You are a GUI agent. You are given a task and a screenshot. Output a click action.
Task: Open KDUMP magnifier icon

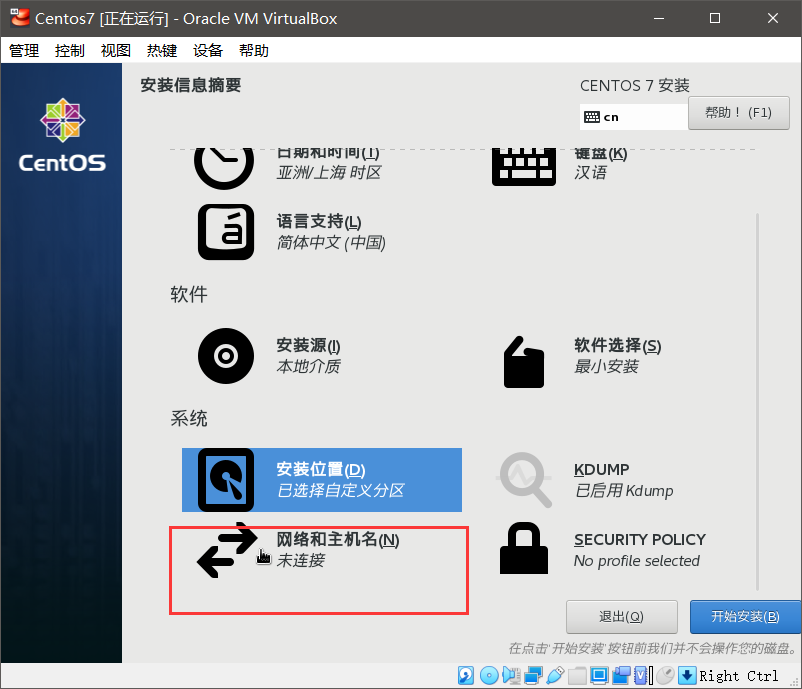(x=524, y=480)
